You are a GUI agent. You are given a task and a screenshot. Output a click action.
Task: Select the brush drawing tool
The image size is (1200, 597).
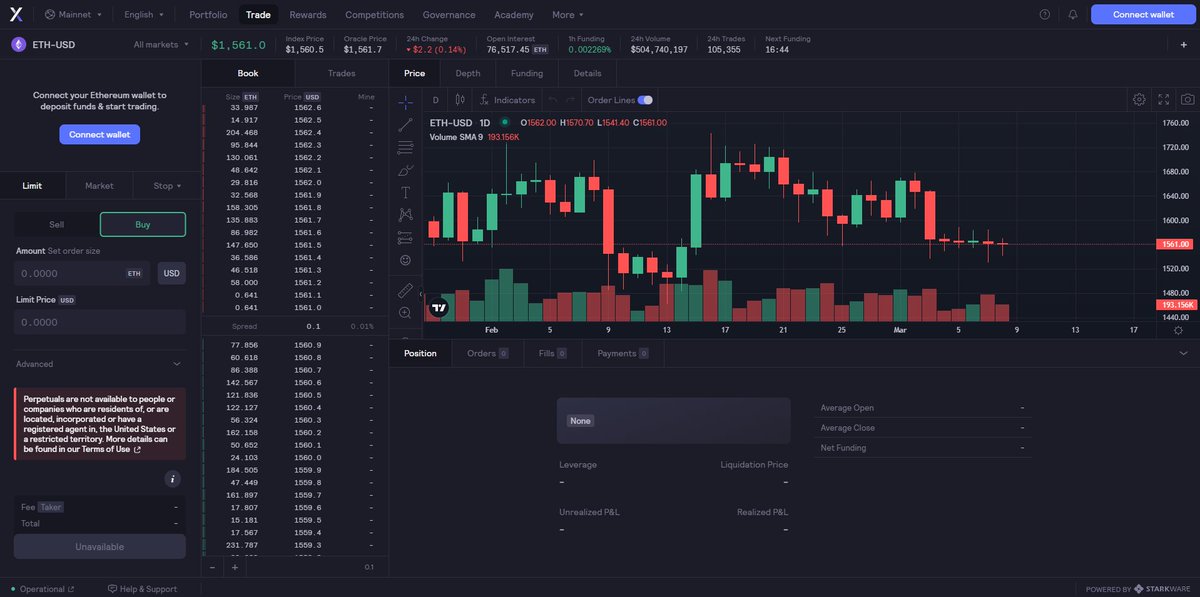coord(405,170)
